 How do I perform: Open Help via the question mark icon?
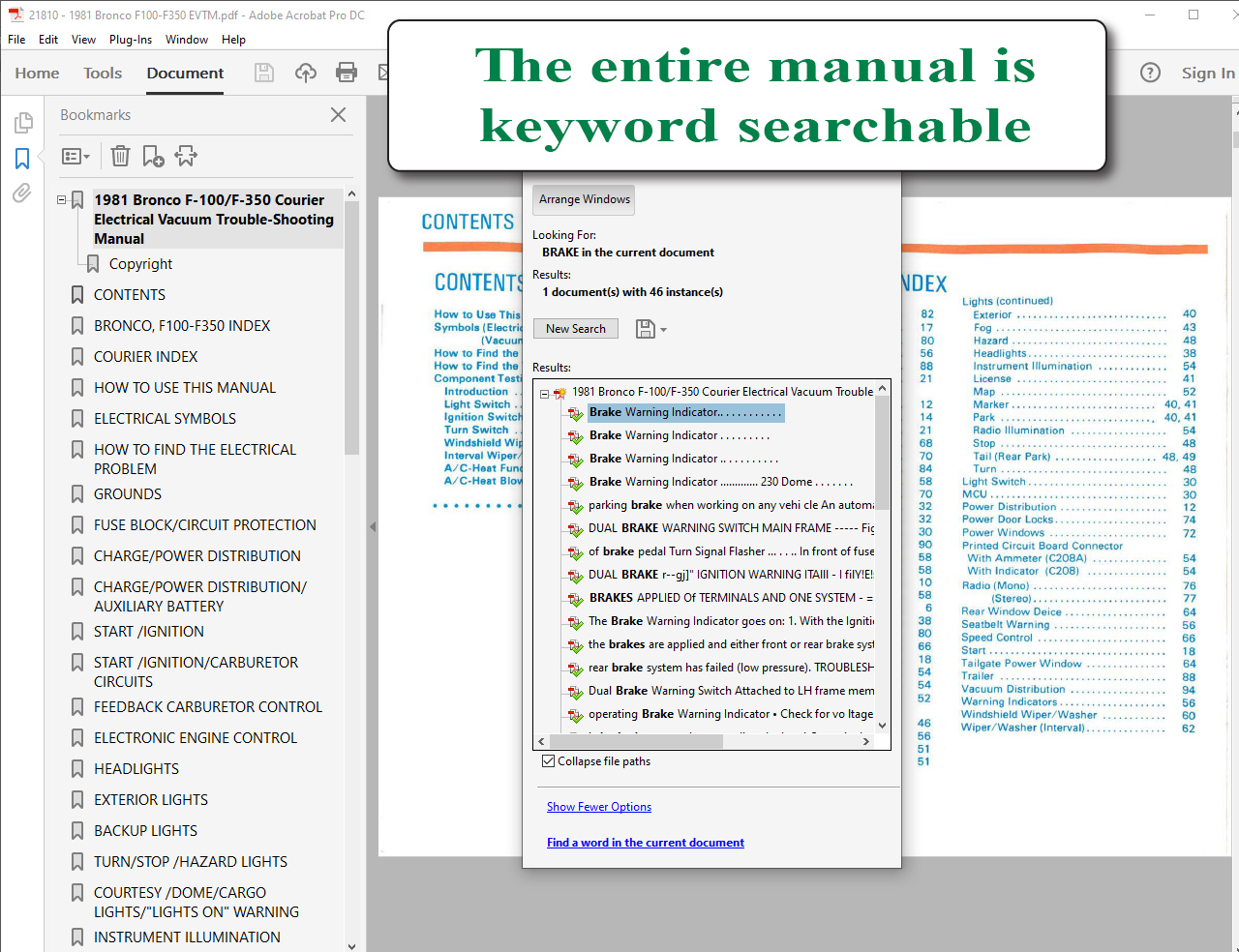1150,73
